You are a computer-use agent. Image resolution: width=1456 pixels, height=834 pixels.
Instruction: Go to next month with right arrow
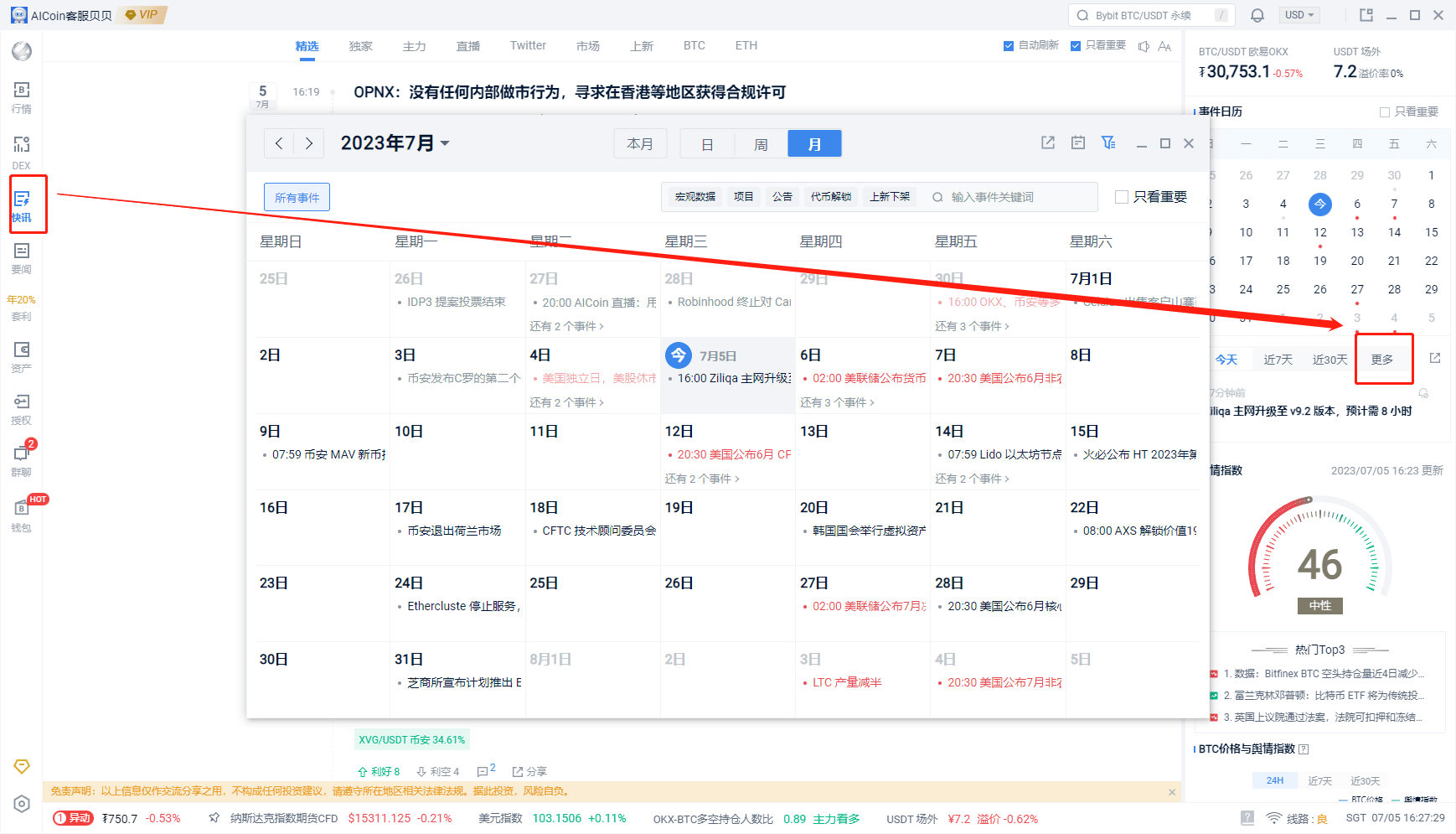(308, 143)
